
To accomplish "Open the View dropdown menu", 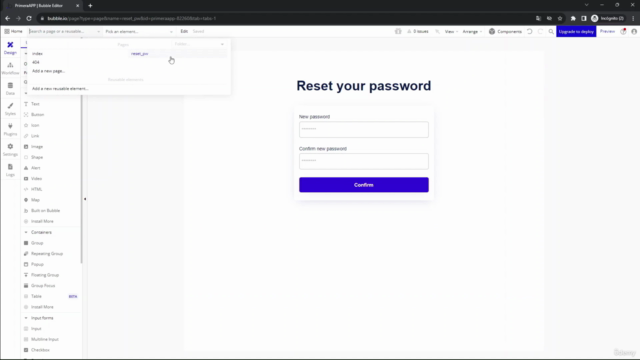I will [x=451, y=31].
